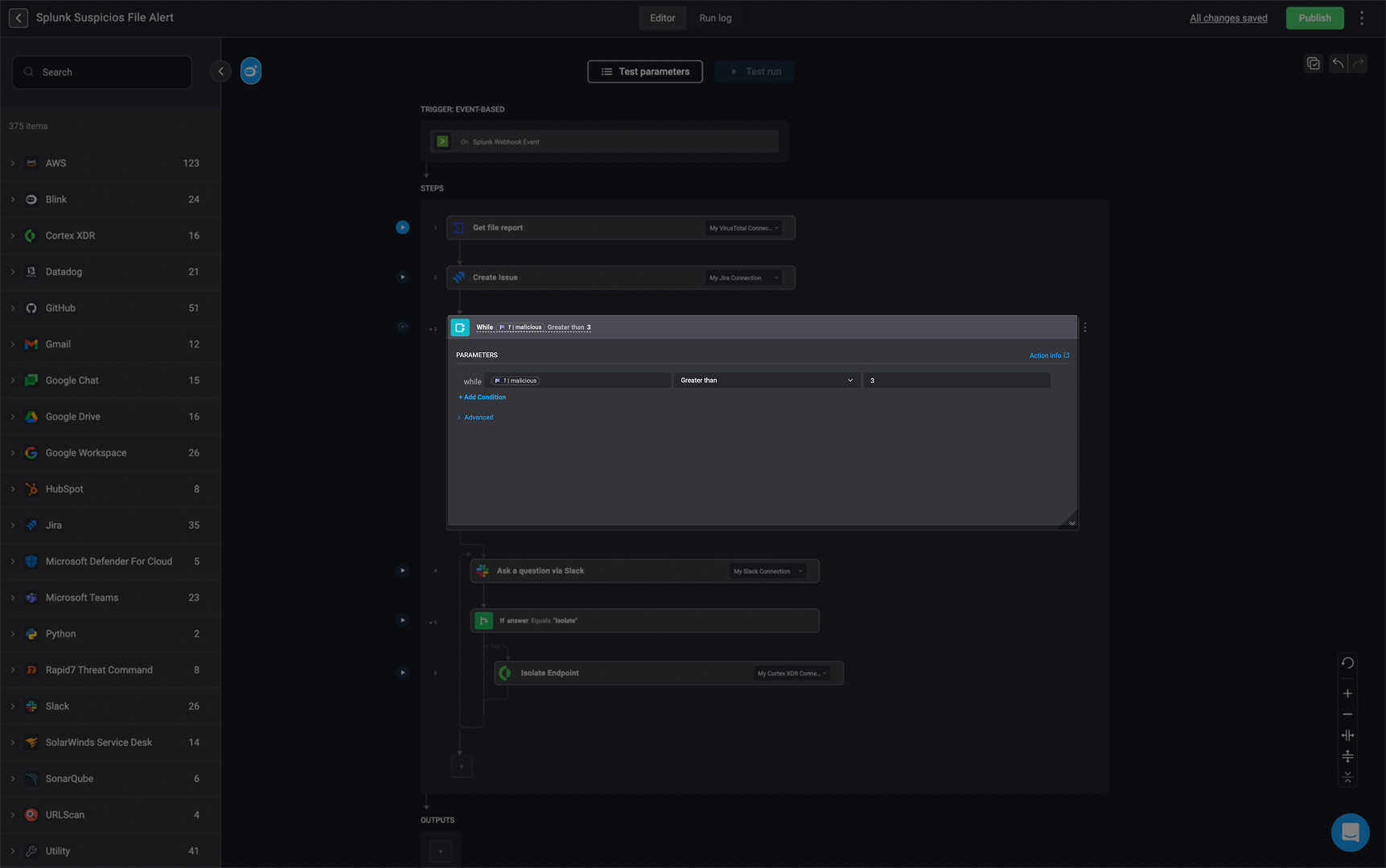1386x868 pixels.
Task: Expand the Blink category
Action: [13, 200]
